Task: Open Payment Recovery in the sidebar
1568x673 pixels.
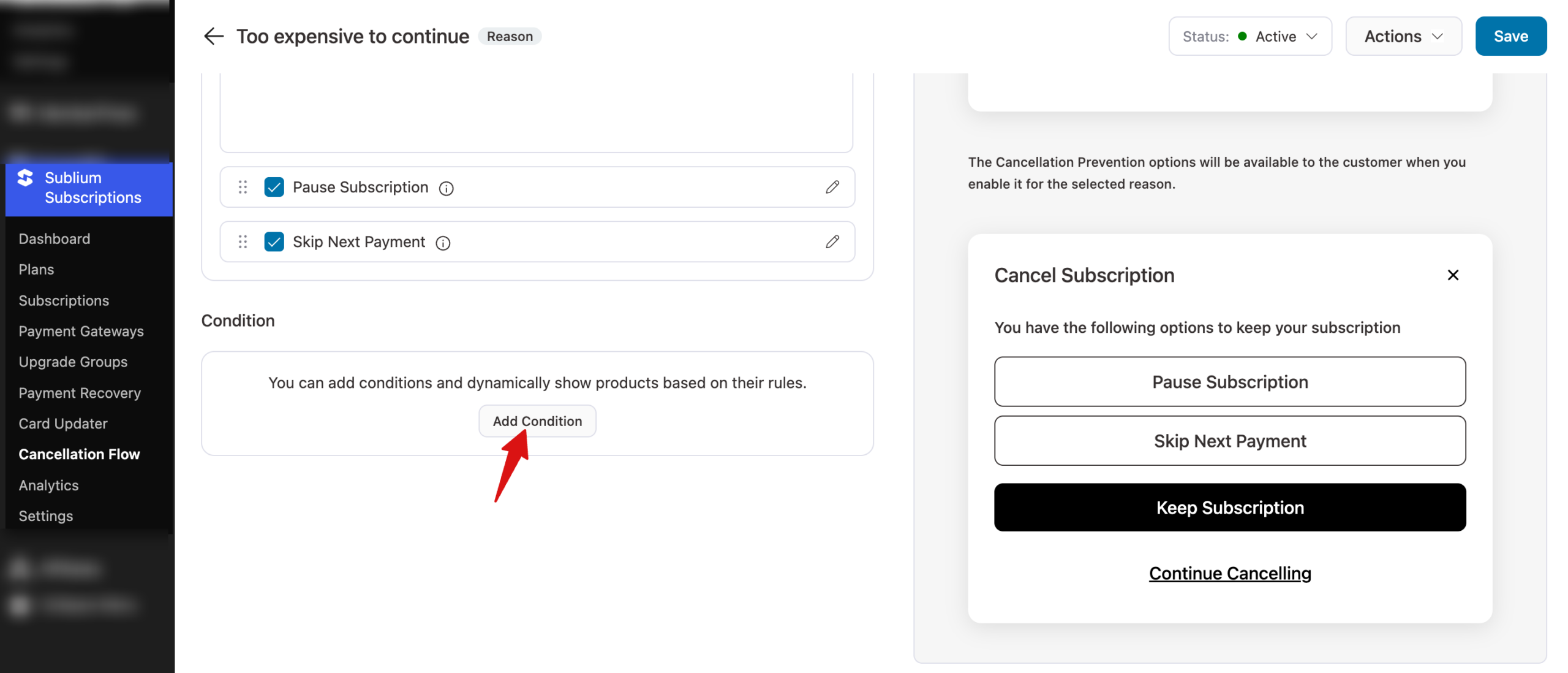Action: pyautogui.click(x=80, y=393)
